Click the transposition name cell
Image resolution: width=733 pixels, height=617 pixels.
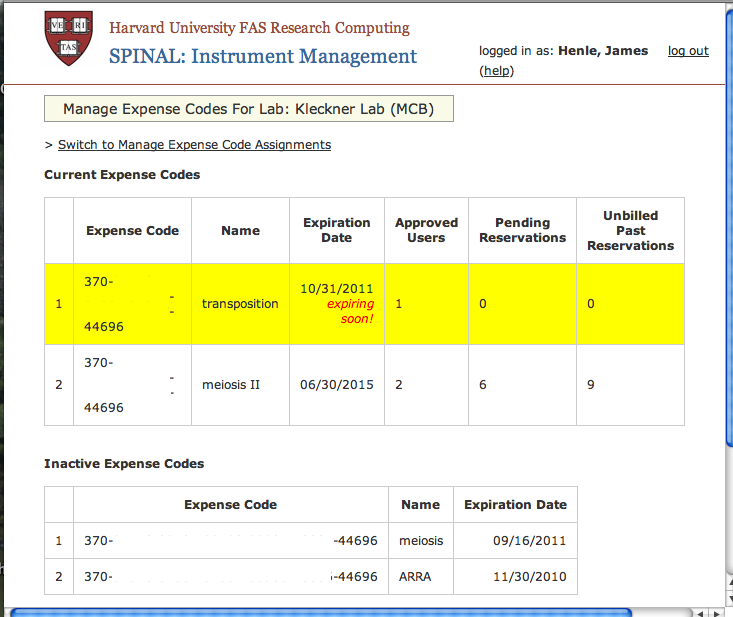[x=240, y=304]
